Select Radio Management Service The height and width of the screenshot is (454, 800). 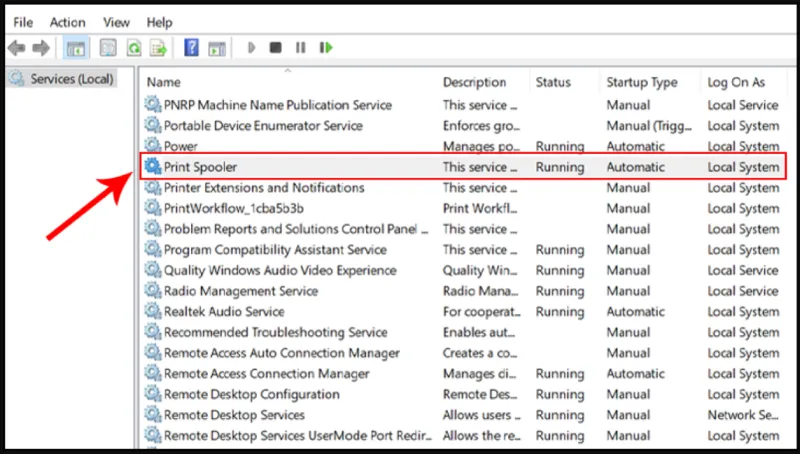[241, 291]
